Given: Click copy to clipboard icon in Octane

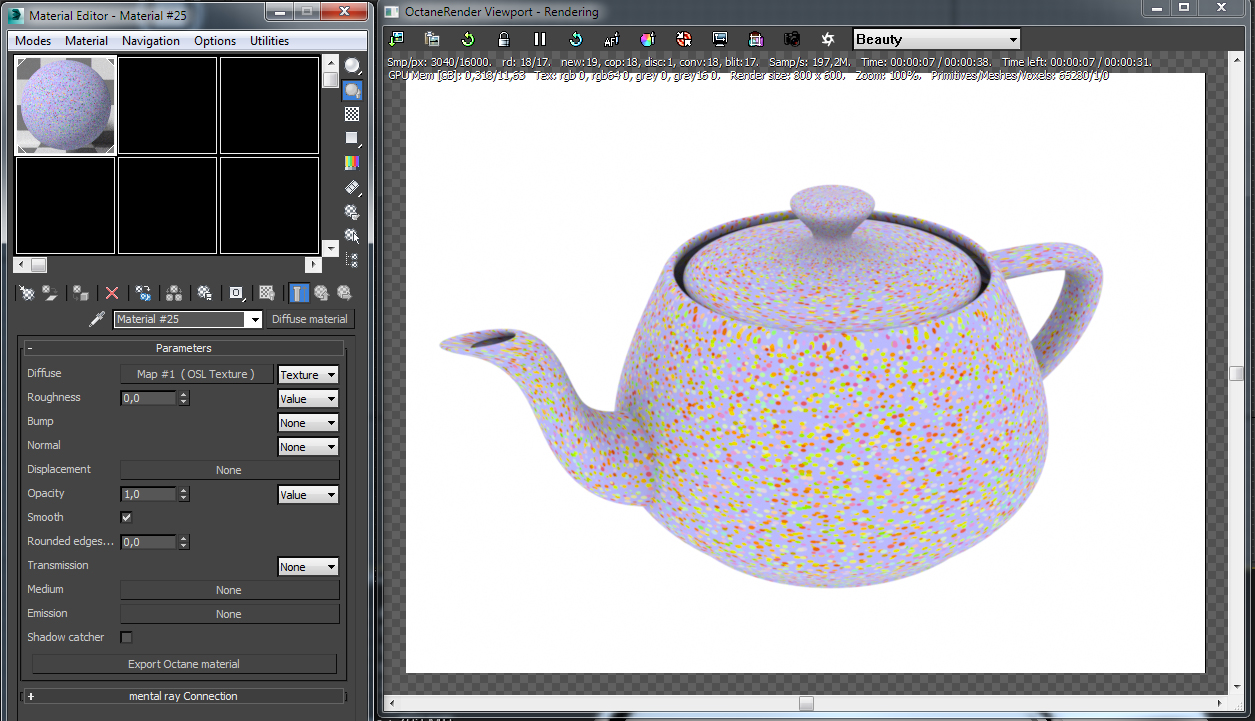Looking at the screenshot, I should [432, 39].
